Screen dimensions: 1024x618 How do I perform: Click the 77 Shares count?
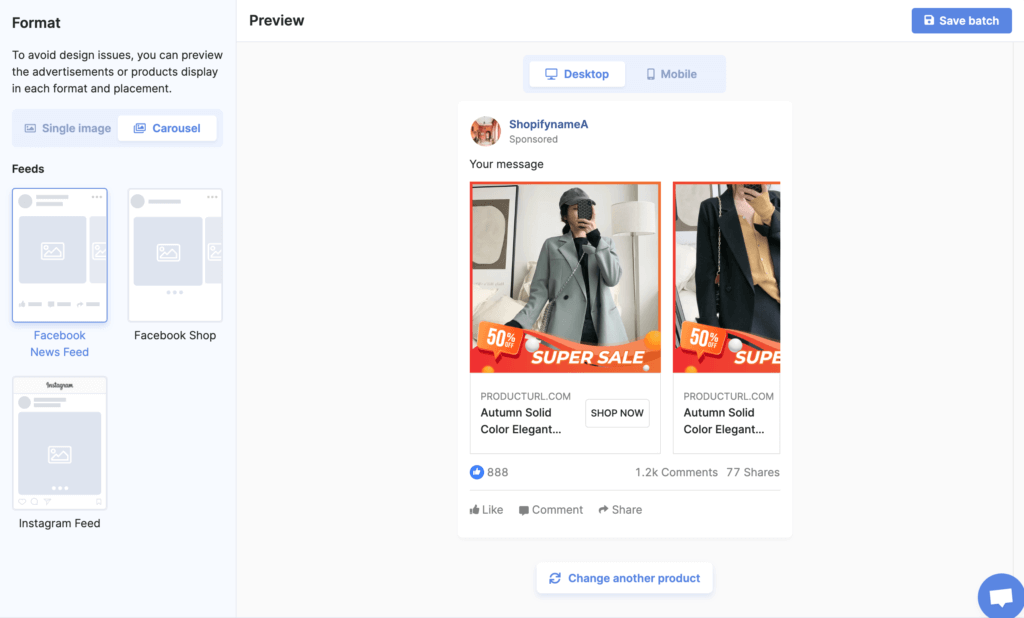[753, 472]
